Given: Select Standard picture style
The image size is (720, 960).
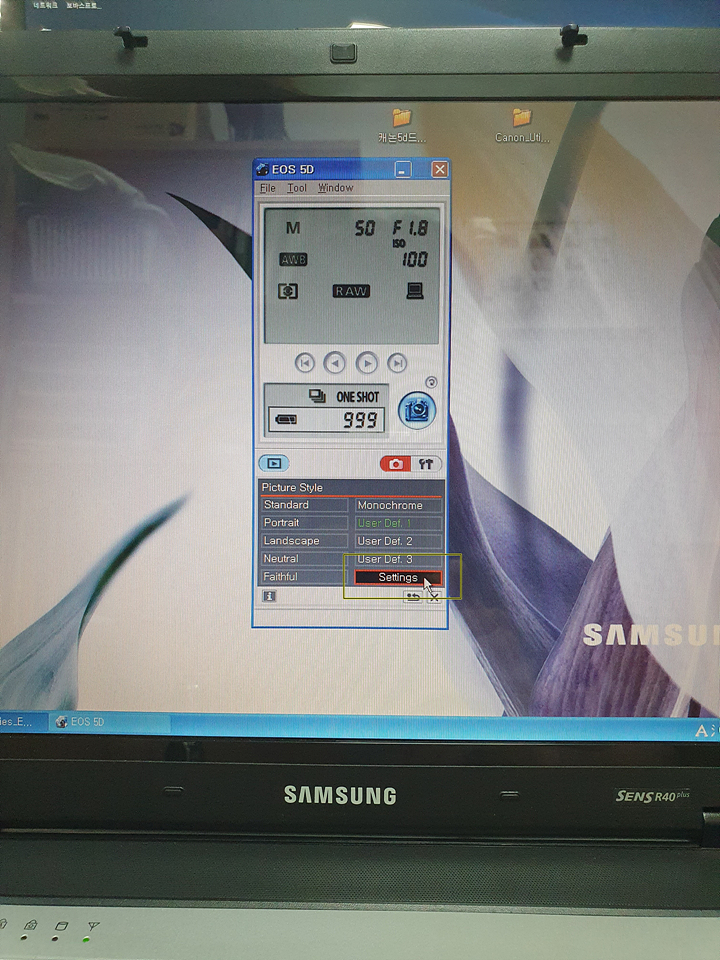Looking at the screenshot, I should (x=303, y=504).
